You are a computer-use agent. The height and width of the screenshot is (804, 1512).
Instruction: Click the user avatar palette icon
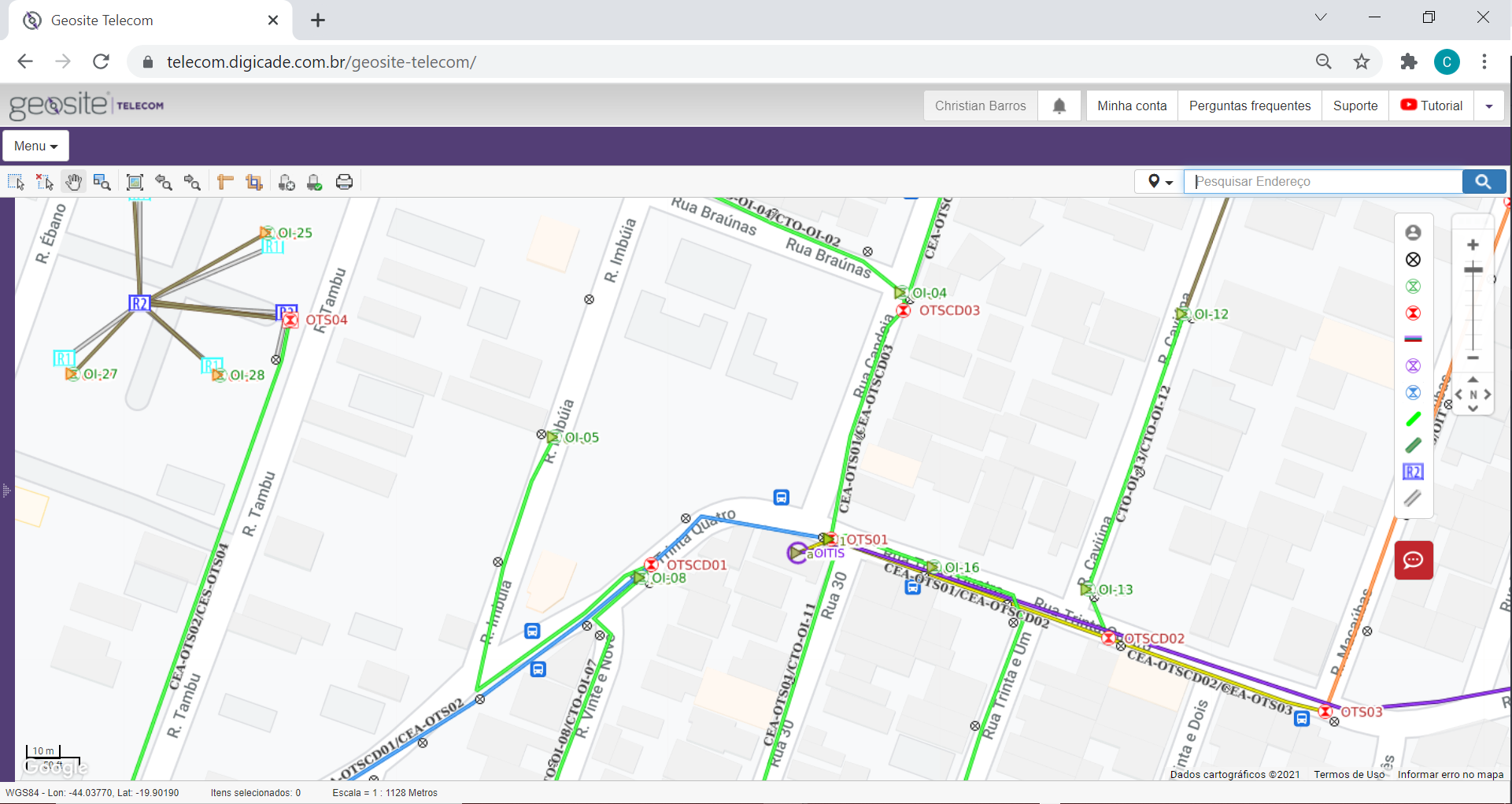tap(1414, 232)
